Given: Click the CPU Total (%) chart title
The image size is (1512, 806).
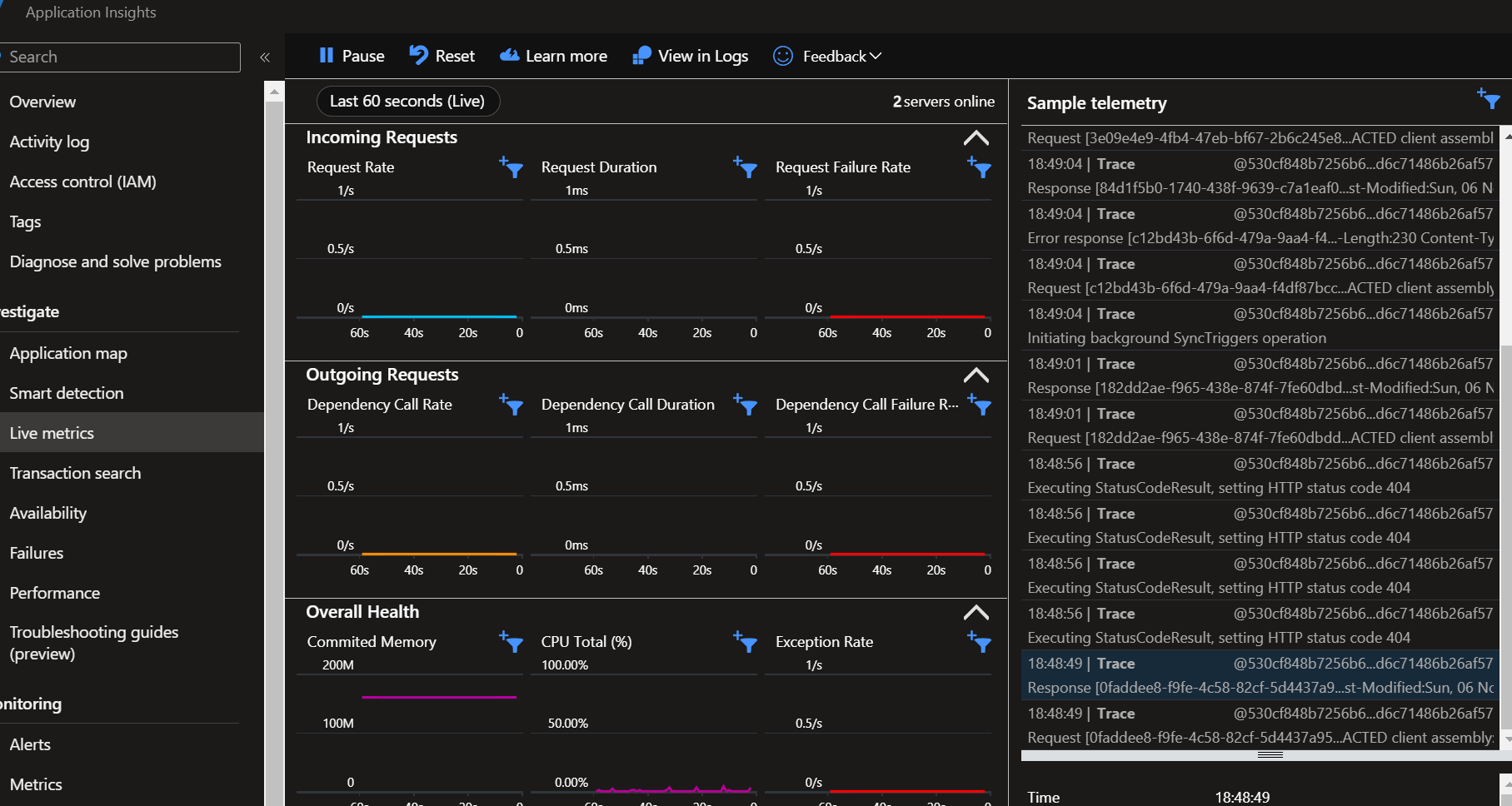Looking at the screenshot, I should pyautogui.click(x=586, y=642).
